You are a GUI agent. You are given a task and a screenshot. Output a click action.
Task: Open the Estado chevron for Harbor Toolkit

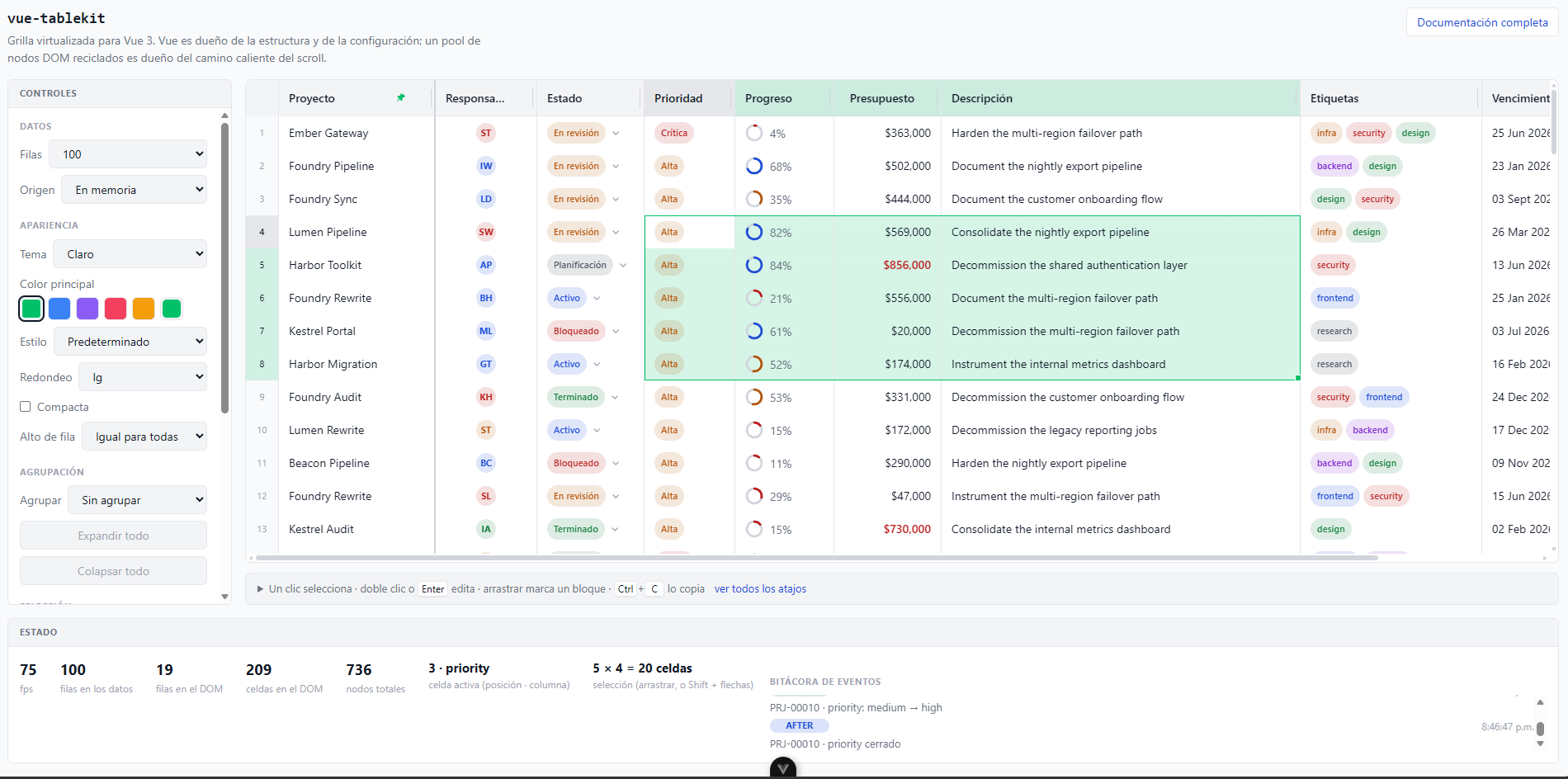[623, 265]
